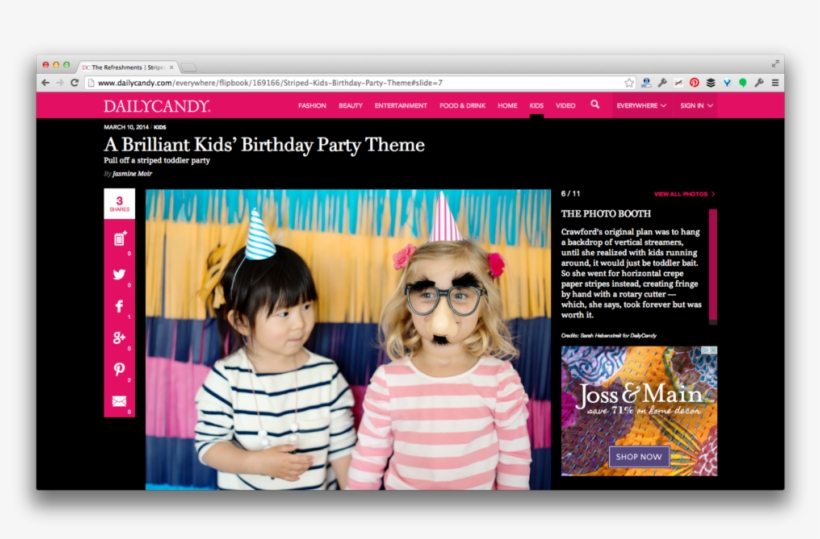Viewport: 820px width, 539px height.
Task: Click the 6 / 11 slide counter
Action: click(571, 193)
